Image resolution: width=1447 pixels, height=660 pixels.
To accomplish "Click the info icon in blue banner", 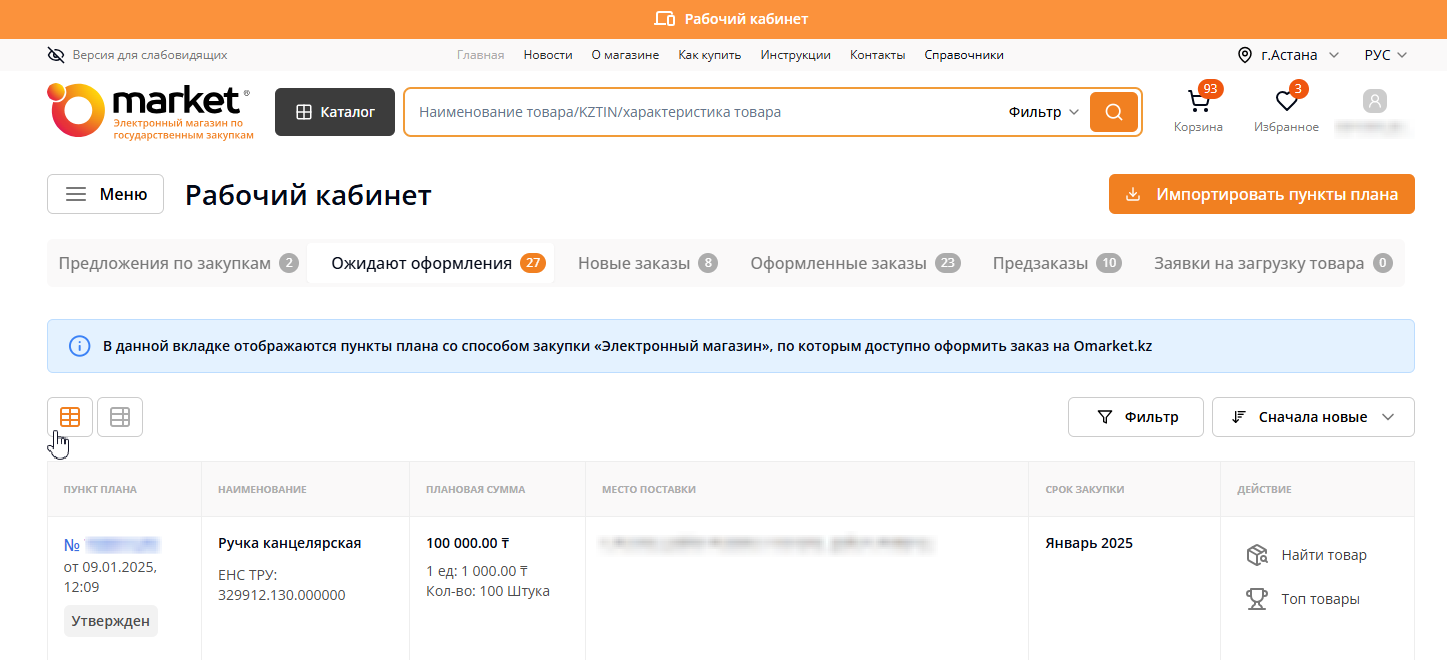I will pos(79,346).
